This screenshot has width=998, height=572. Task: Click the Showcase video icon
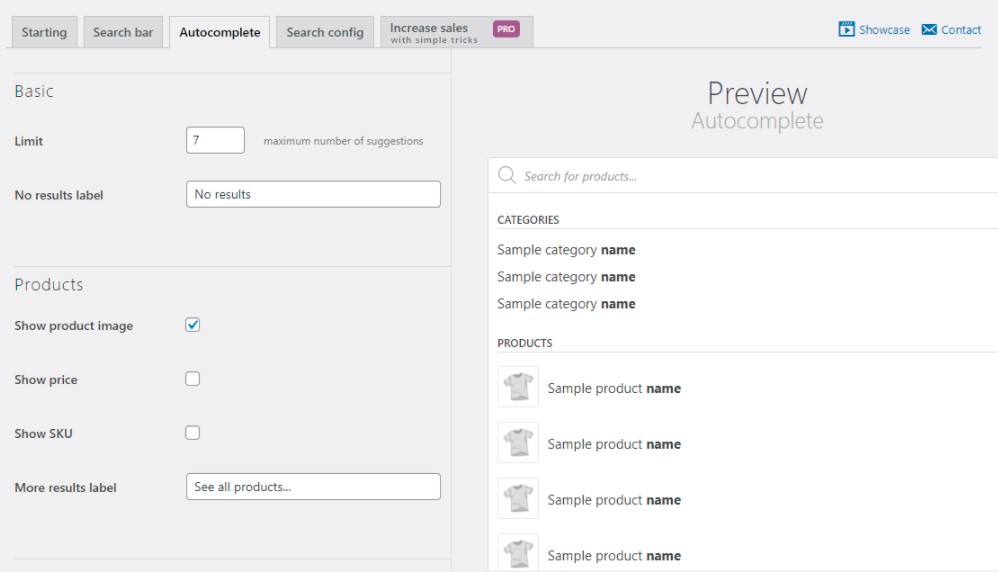tap(847, 30)
